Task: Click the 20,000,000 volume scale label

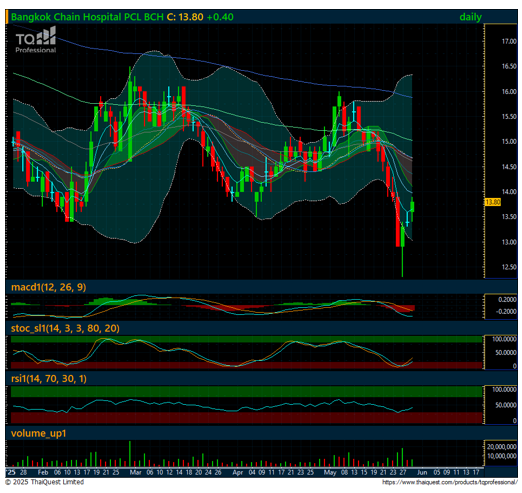Action: (502, 447)
